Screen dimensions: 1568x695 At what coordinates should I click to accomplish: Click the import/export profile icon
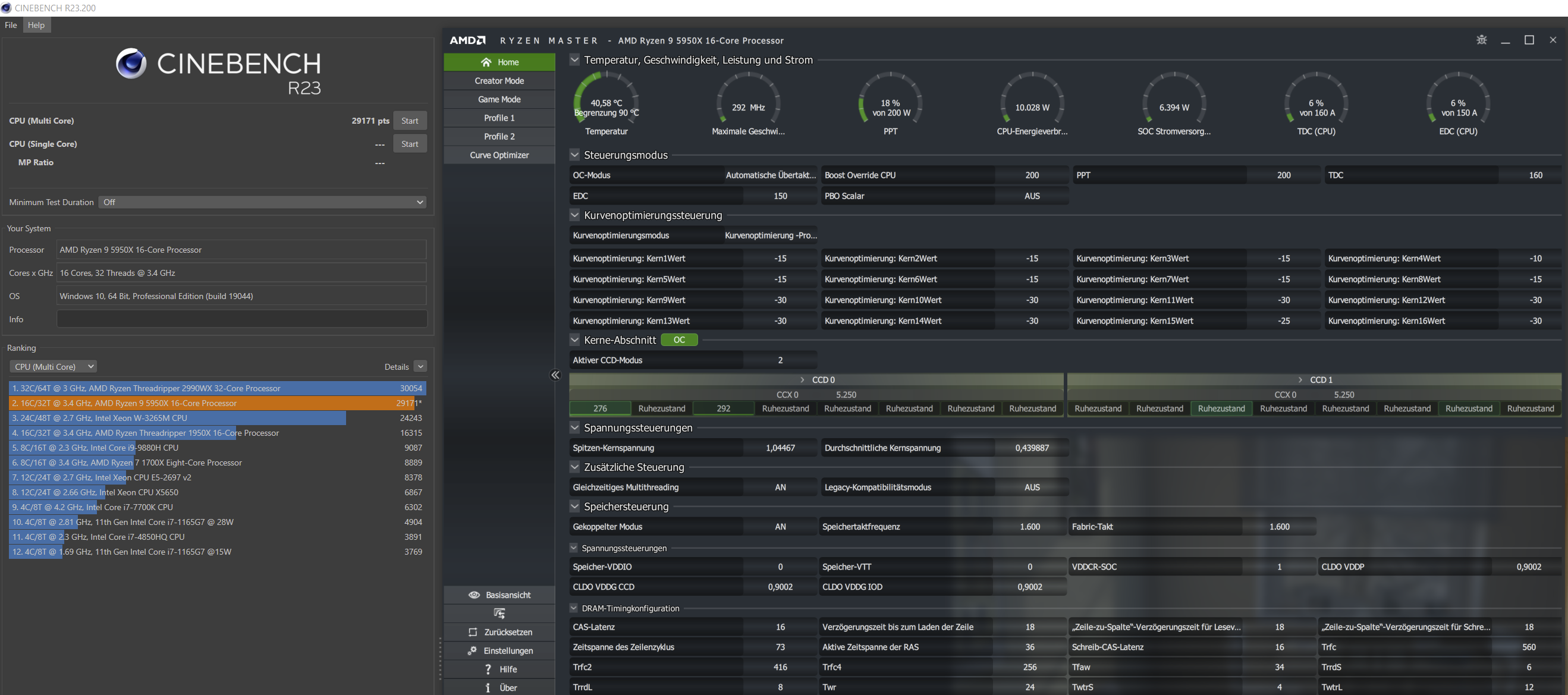coord(499,614)
